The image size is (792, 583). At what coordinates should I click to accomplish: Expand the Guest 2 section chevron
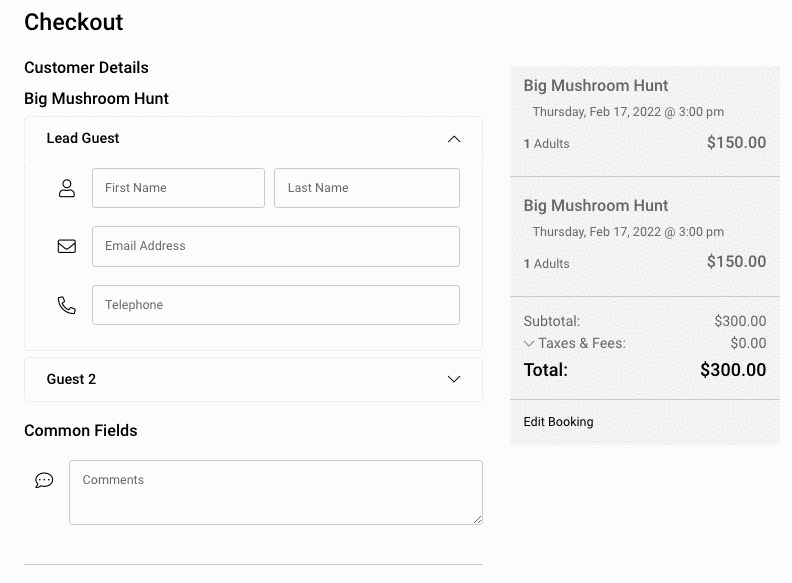click(454, 379)
